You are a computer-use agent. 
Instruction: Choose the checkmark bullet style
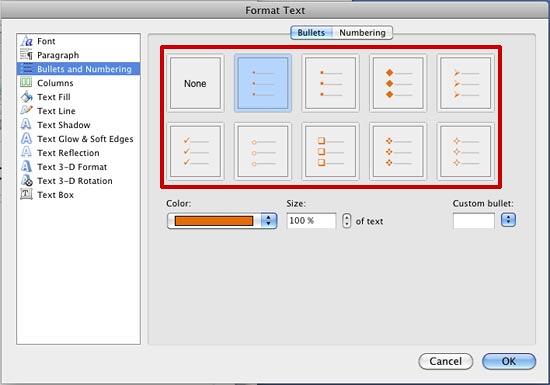pos(195,151)
